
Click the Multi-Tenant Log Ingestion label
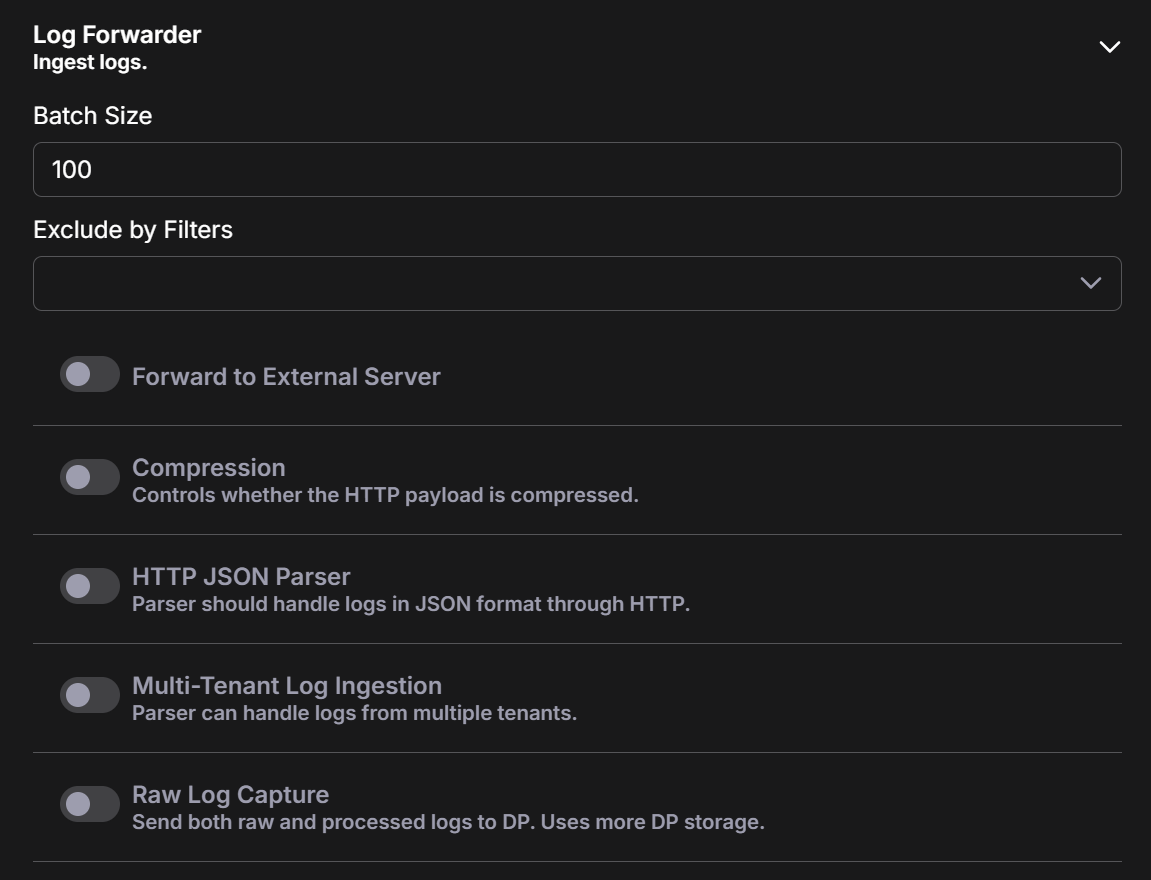pyautogui.click(x=286, y=686)
